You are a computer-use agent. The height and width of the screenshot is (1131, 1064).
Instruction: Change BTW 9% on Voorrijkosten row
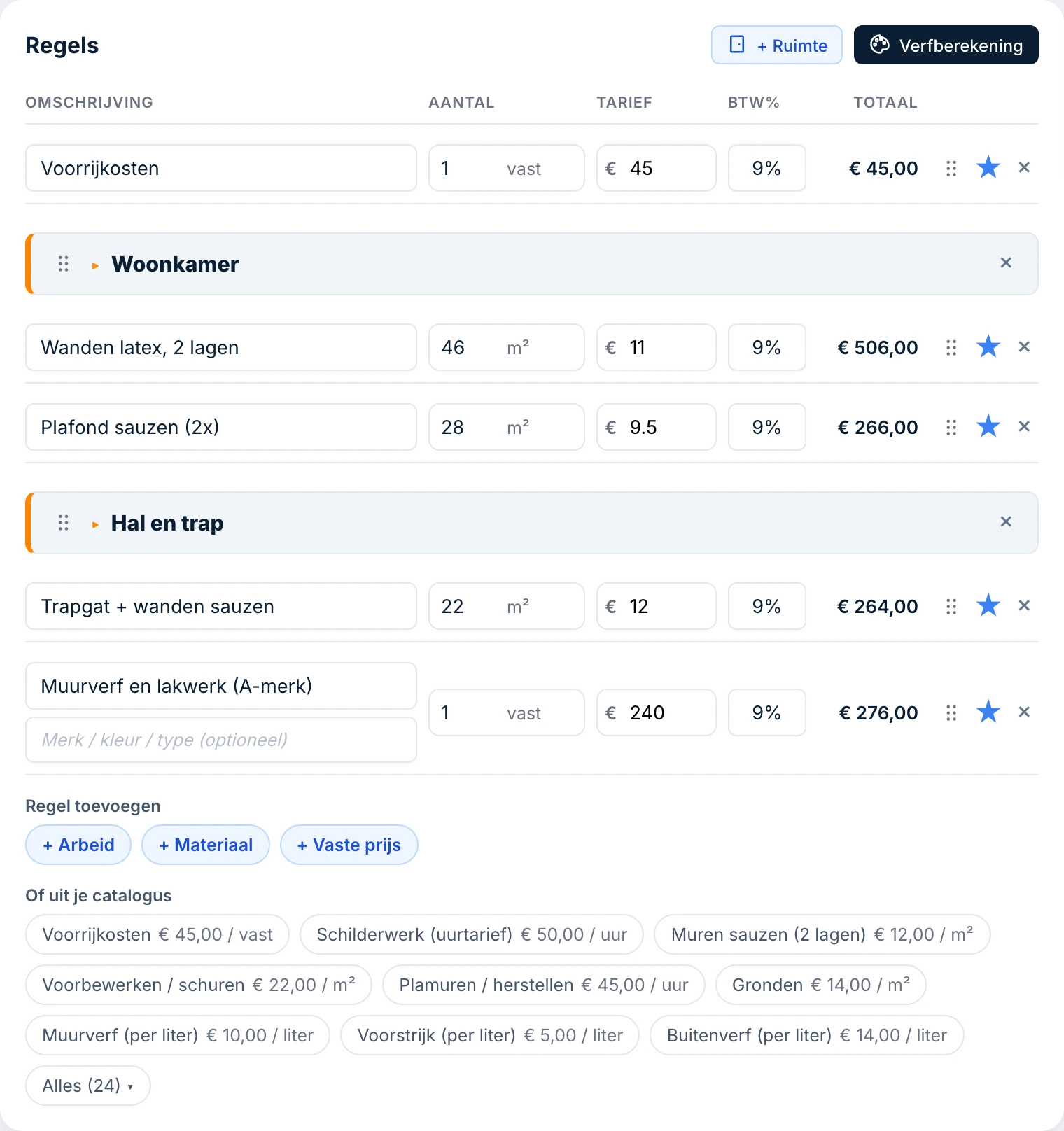pyautogui.click(x=767, y=168)
